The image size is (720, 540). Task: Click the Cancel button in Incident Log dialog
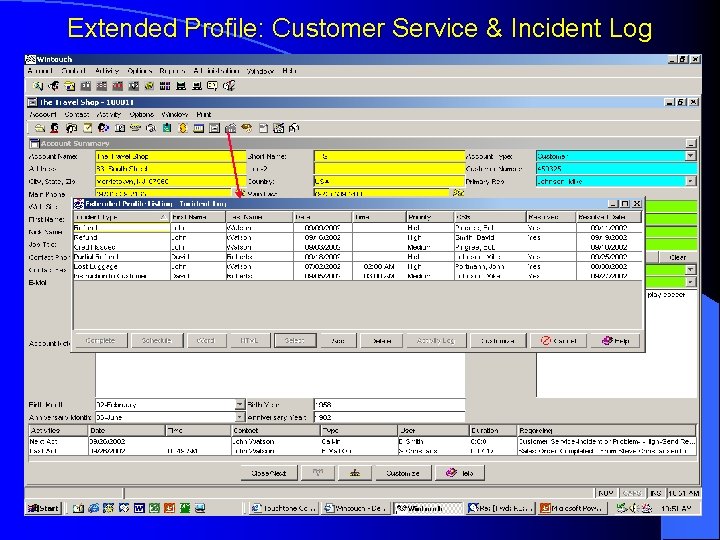point(559,341)
